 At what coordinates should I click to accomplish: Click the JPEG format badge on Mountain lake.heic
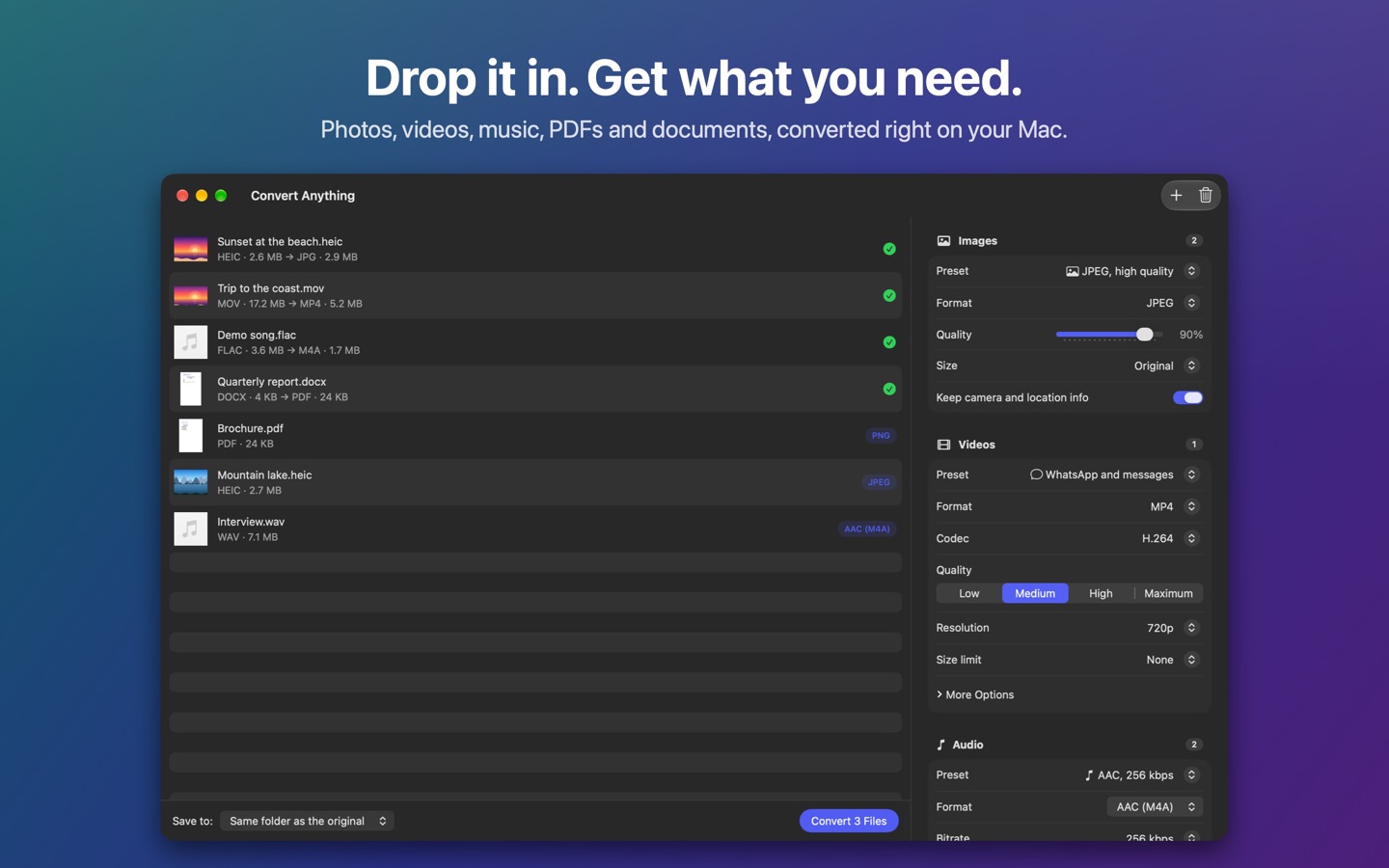(x=879, y=482)
